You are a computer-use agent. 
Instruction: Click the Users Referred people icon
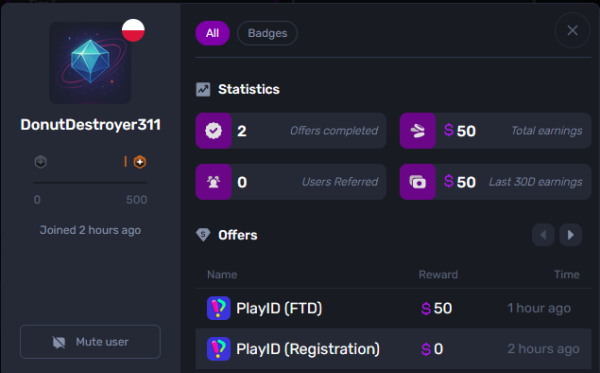point(214,182)
